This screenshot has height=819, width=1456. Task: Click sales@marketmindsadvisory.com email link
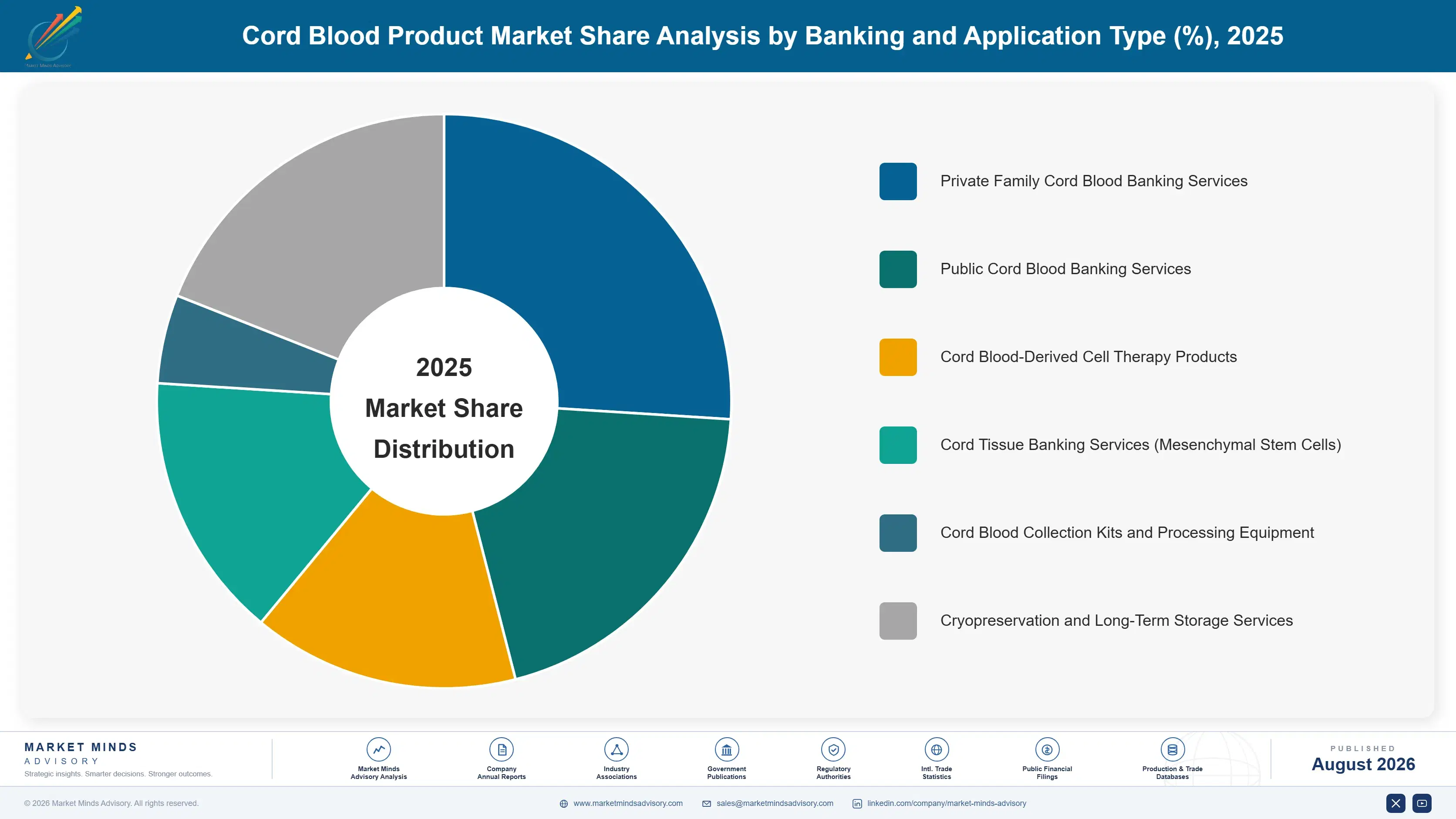coord(775,803)
